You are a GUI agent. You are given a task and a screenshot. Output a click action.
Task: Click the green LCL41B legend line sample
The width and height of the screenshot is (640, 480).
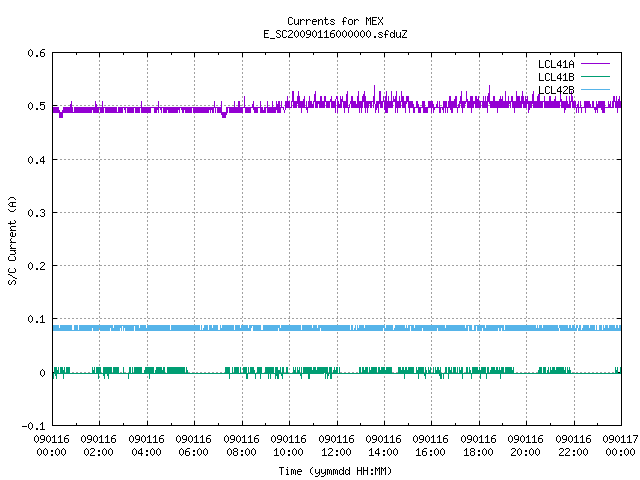click(x=595, y=76)
